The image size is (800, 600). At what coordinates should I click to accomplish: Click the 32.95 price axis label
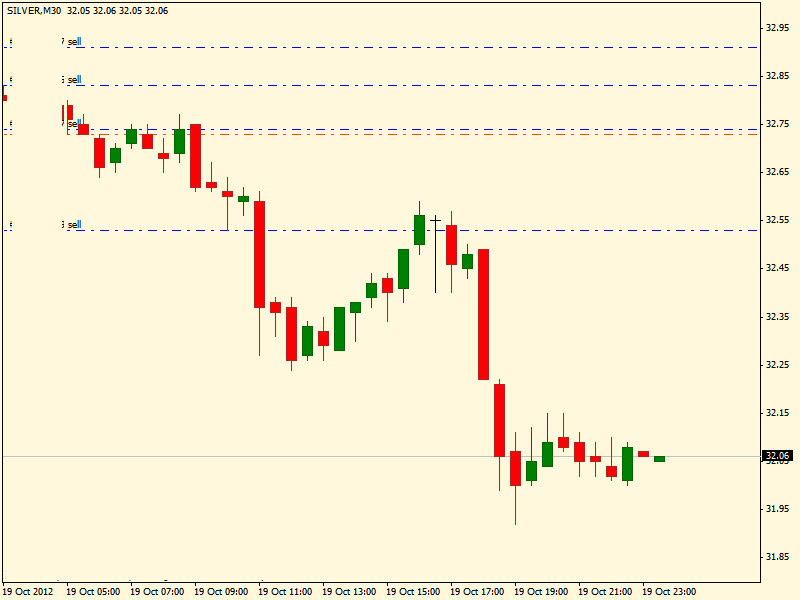tap(777, 28)
